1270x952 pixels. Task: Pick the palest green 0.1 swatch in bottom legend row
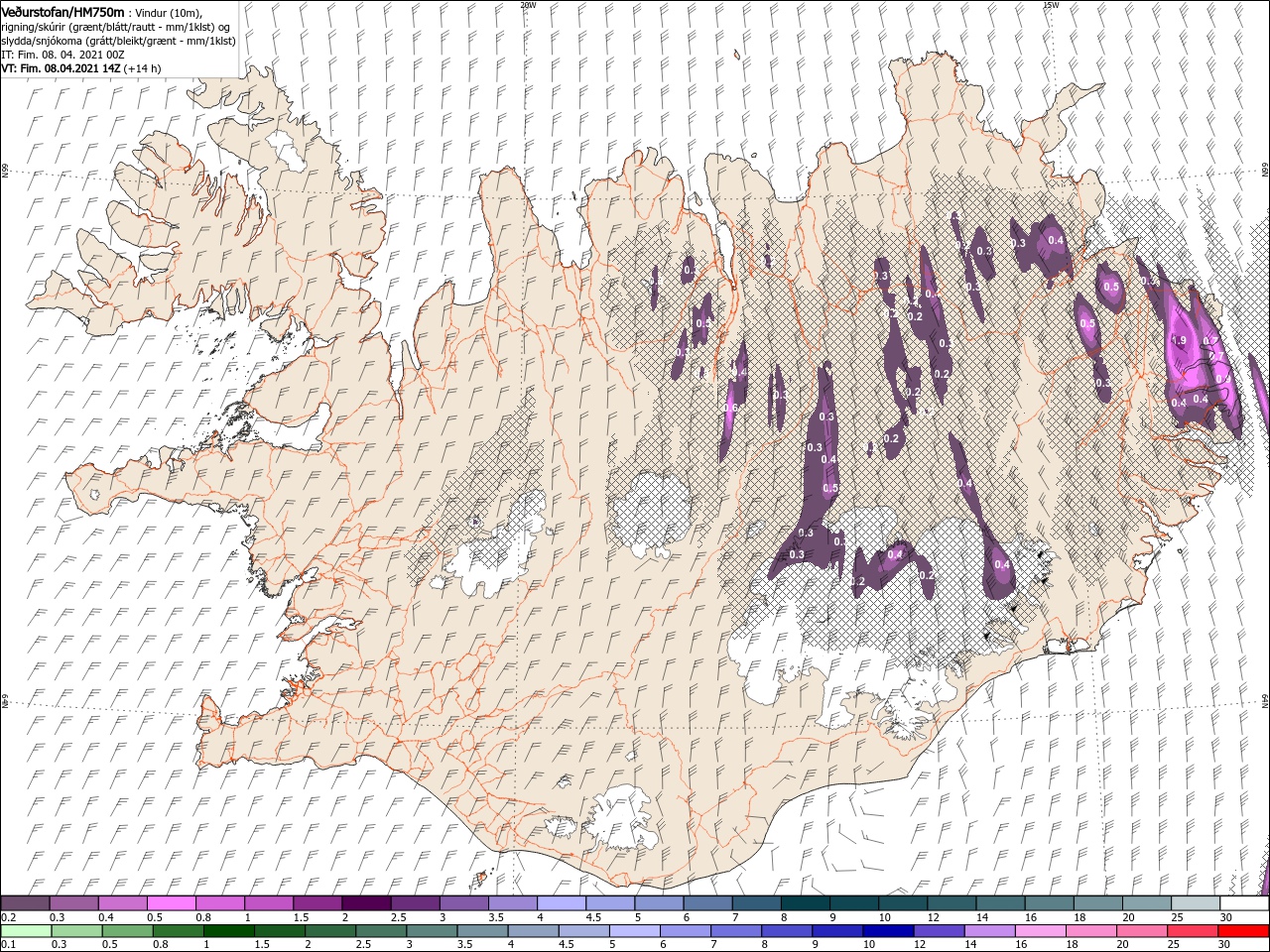coord(26,931)
